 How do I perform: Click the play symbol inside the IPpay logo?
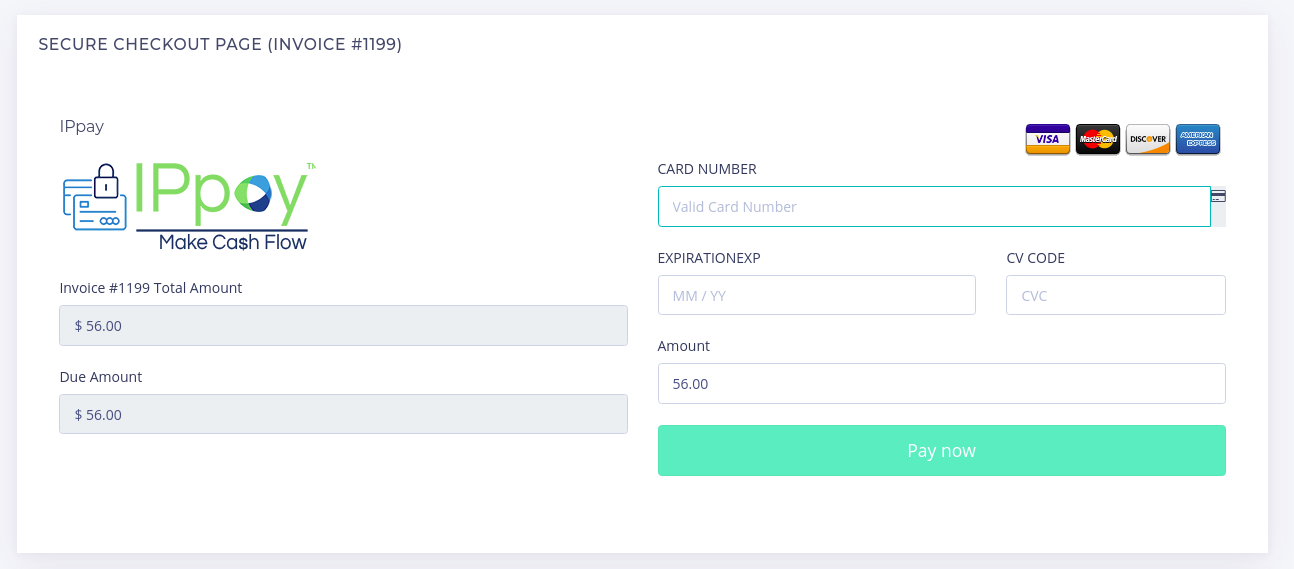pyautogui.click(x=257, y=191)
